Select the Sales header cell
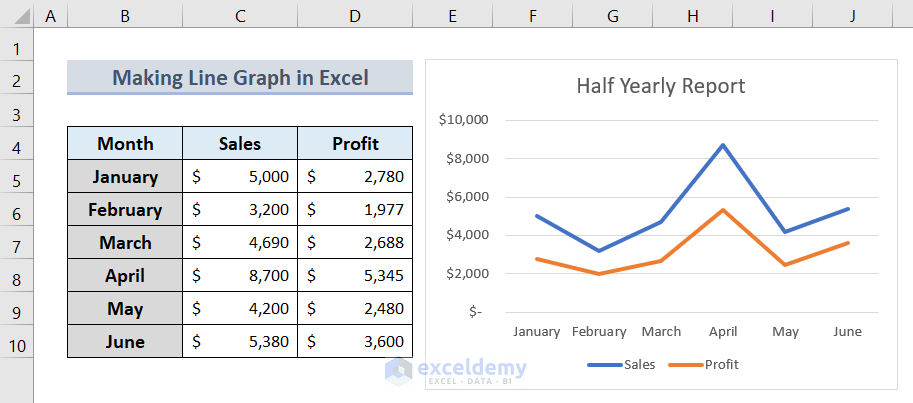 pyautogui.click(x=240, y=143)
